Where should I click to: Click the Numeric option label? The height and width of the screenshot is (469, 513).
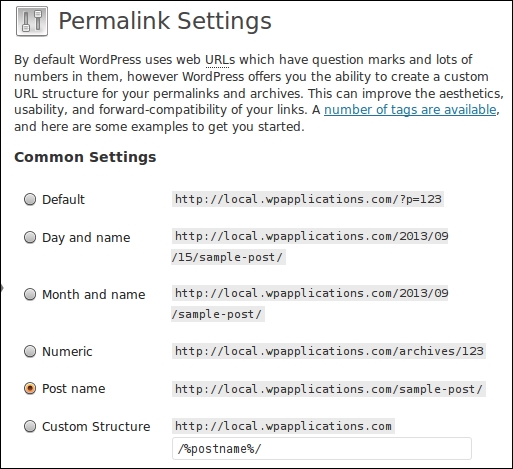[67, 352]
